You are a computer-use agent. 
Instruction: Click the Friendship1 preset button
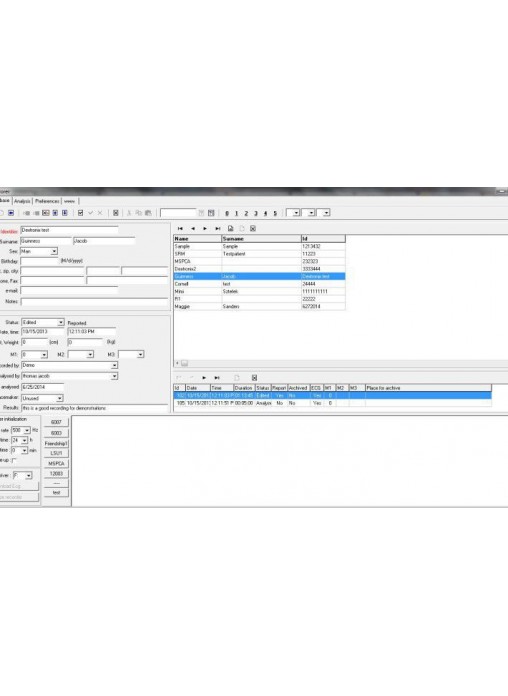point(56,443)
